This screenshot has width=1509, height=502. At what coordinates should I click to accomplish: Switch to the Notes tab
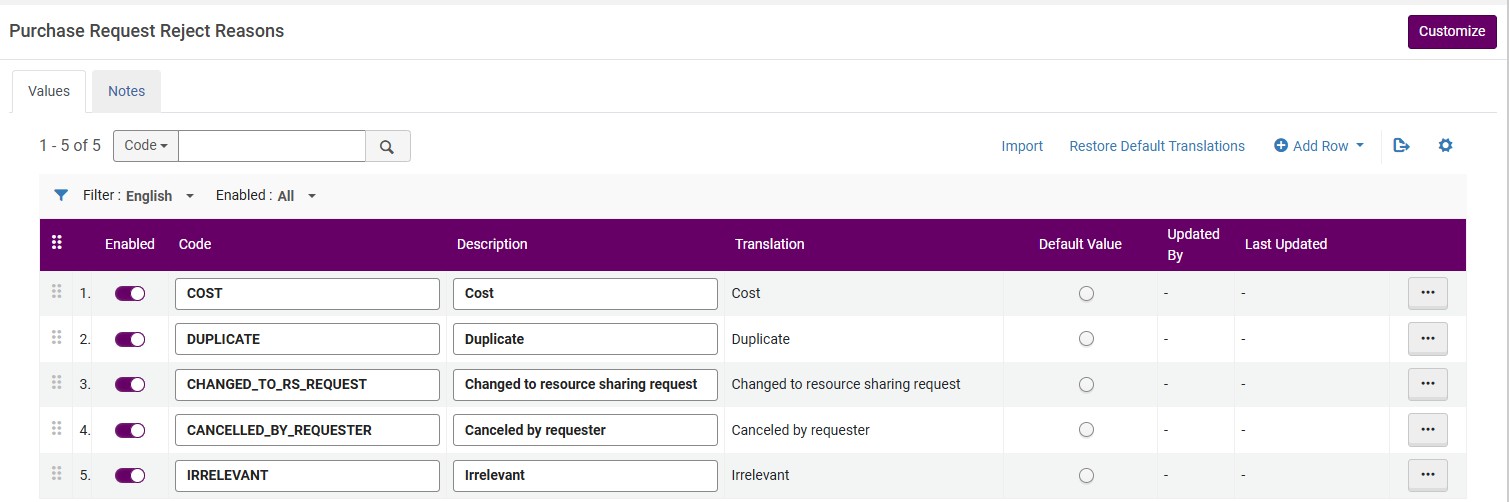tap(127, 91)
